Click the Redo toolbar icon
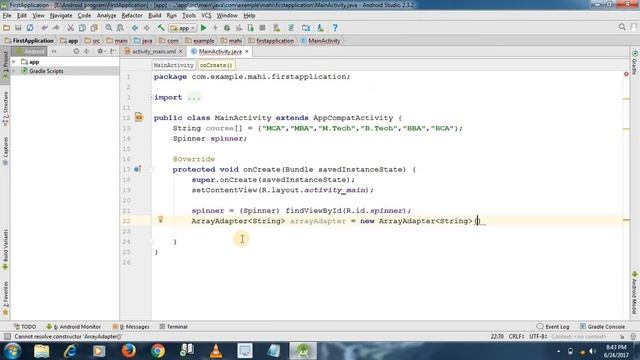 point(56,28)
